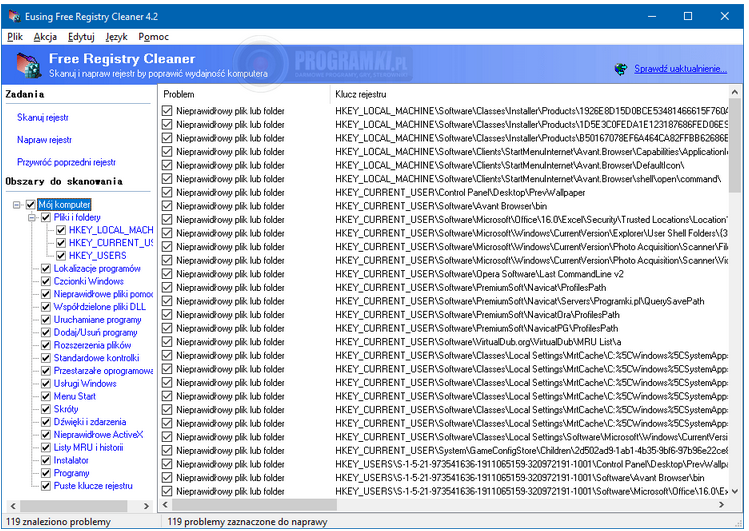This screenshot has height=531, width=749.
Task: Click the 119 znaleziono problemy status text
Action: click(58, 522)
